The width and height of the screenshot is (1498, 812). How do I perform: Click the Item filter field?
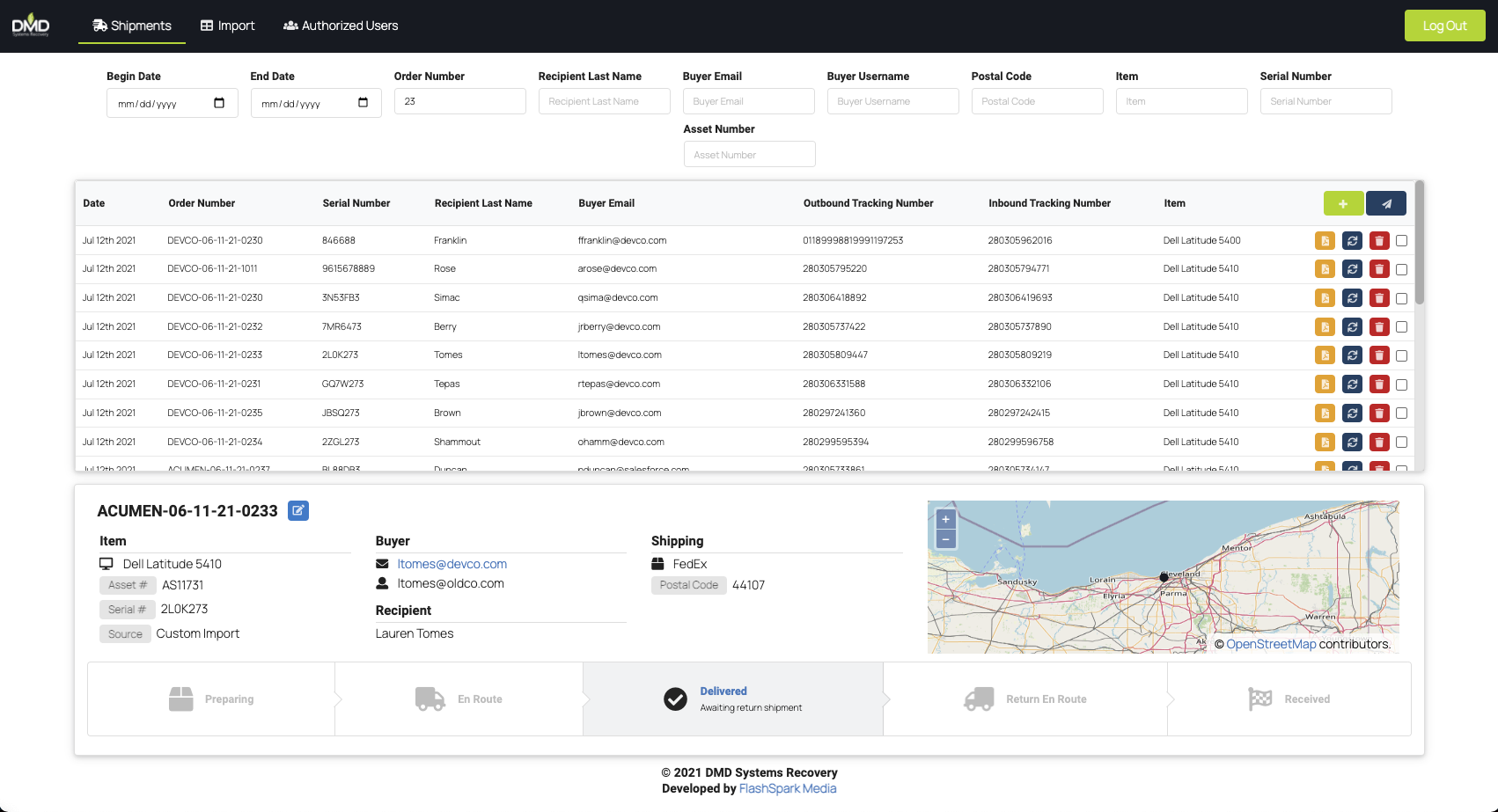(x=1181, y=101)
